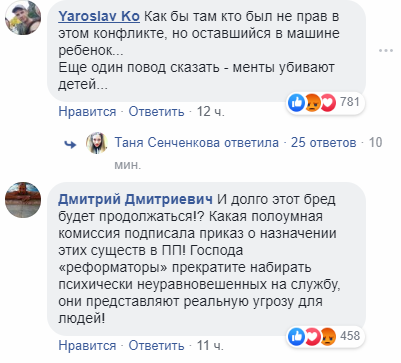
Task: Click angry reaction icon on Дмитрий's comment
Action: tap(327, 336)
